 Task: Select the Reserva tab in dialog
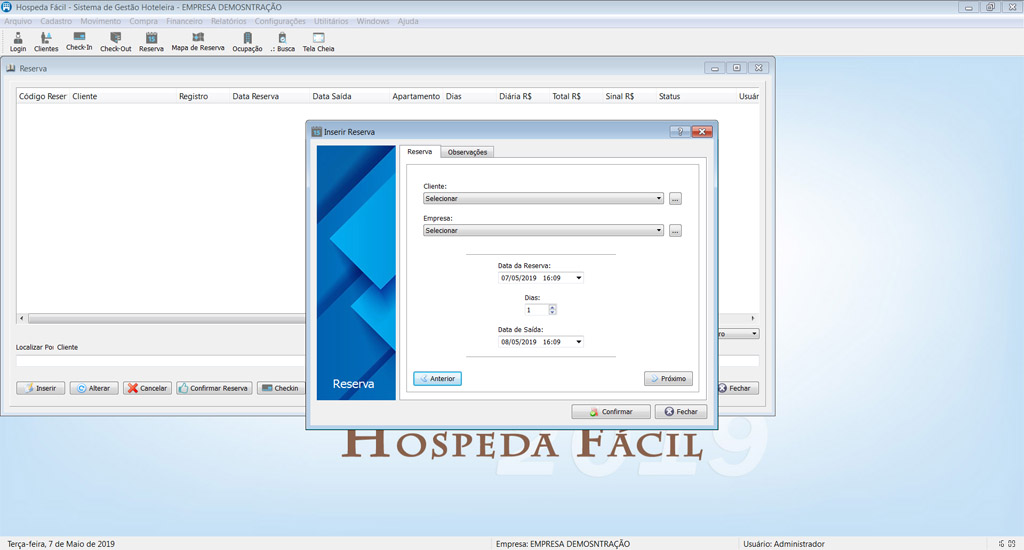point(419,152)
